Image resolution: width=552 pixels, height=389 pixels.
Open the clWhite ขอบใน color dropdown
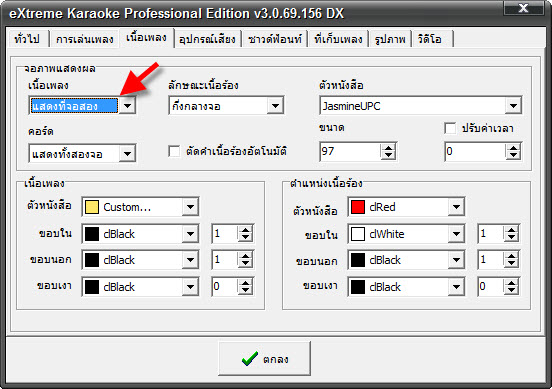point(457,233)
